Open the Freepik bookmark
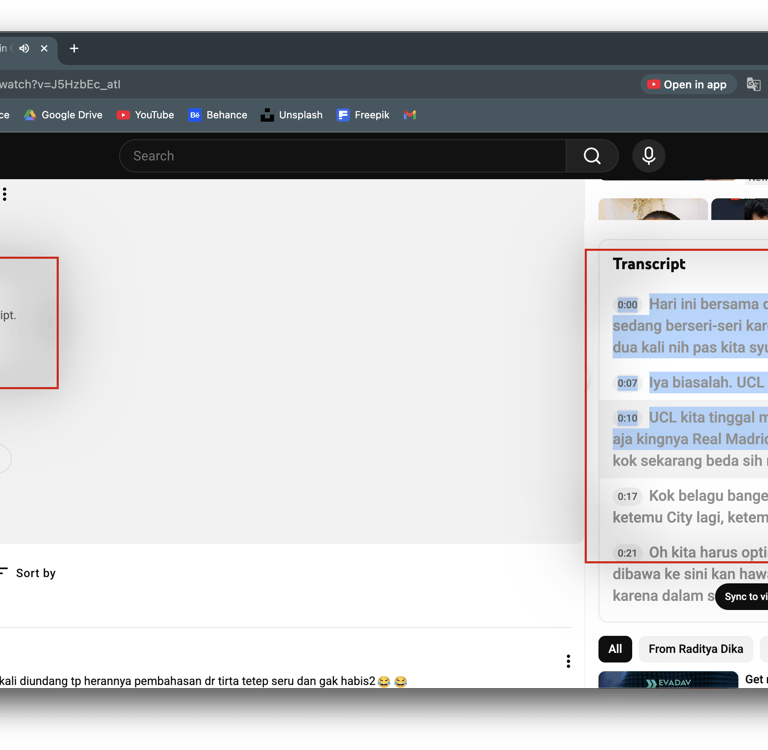 [x=363, y=115]
